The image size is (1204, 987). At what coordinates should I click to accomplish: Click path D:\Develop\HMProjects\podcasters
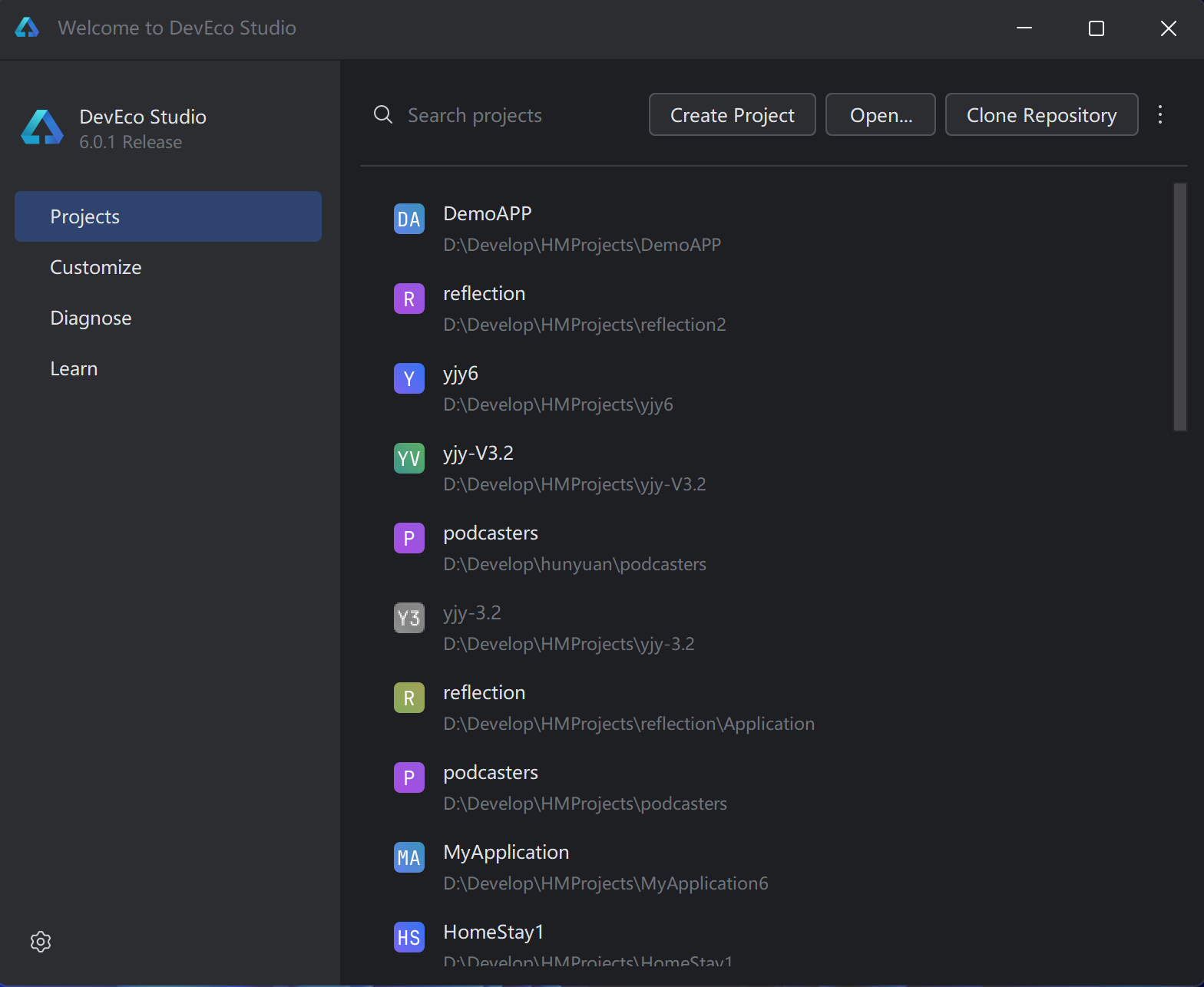point(585,804)
